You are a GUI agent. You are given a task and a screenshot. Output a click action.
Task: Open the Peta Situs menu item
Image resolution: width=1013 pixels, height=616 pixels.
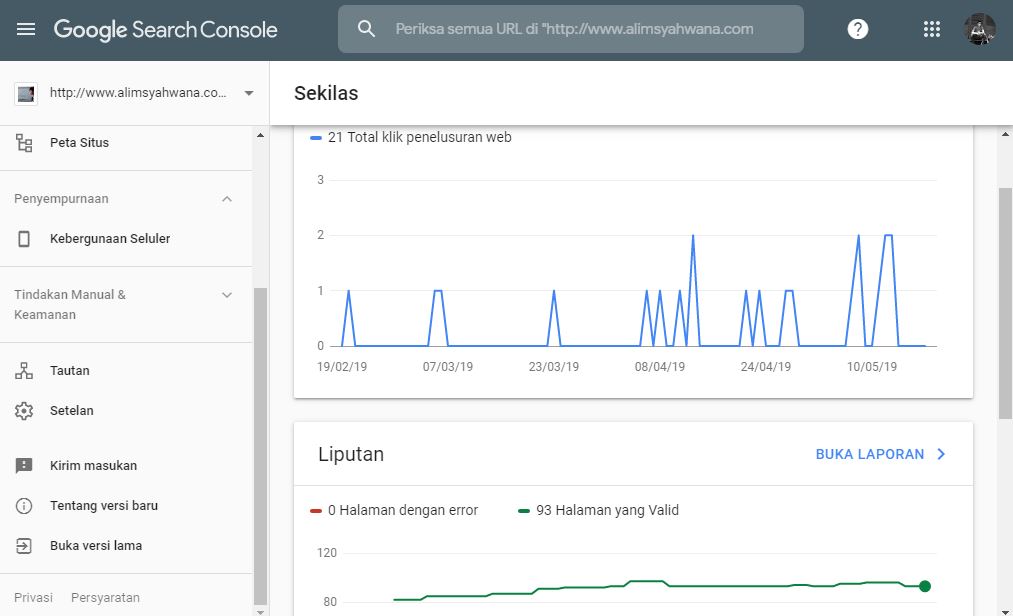pos(79,143)
